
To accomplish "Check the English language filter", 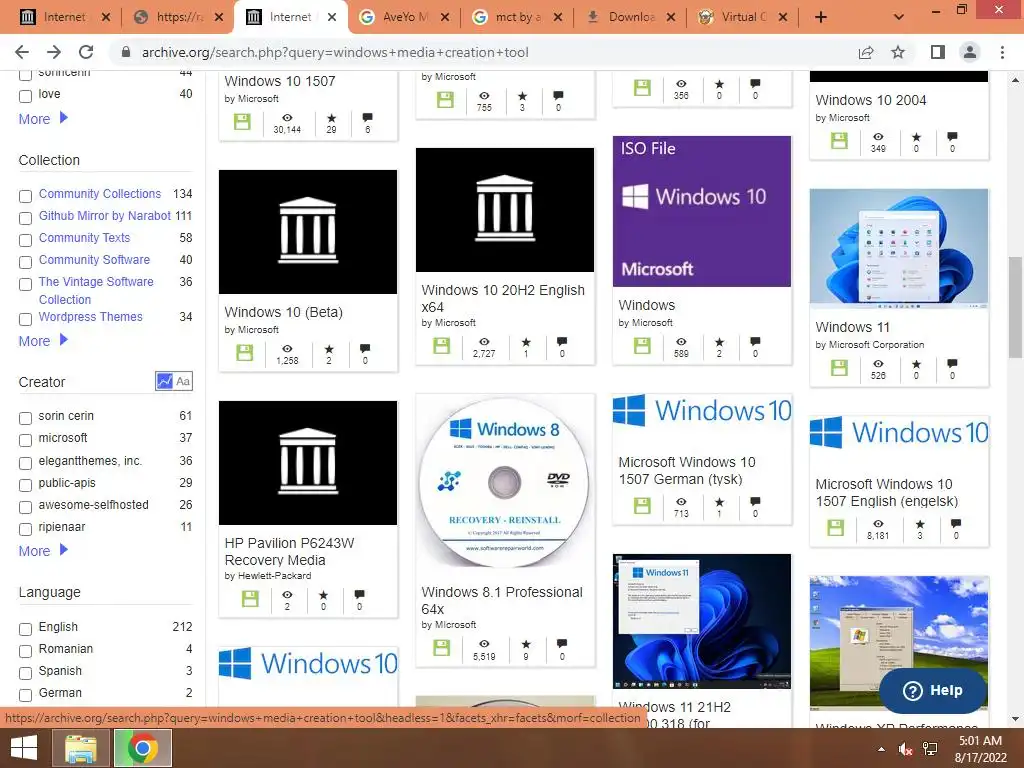I will click(25, 629).
